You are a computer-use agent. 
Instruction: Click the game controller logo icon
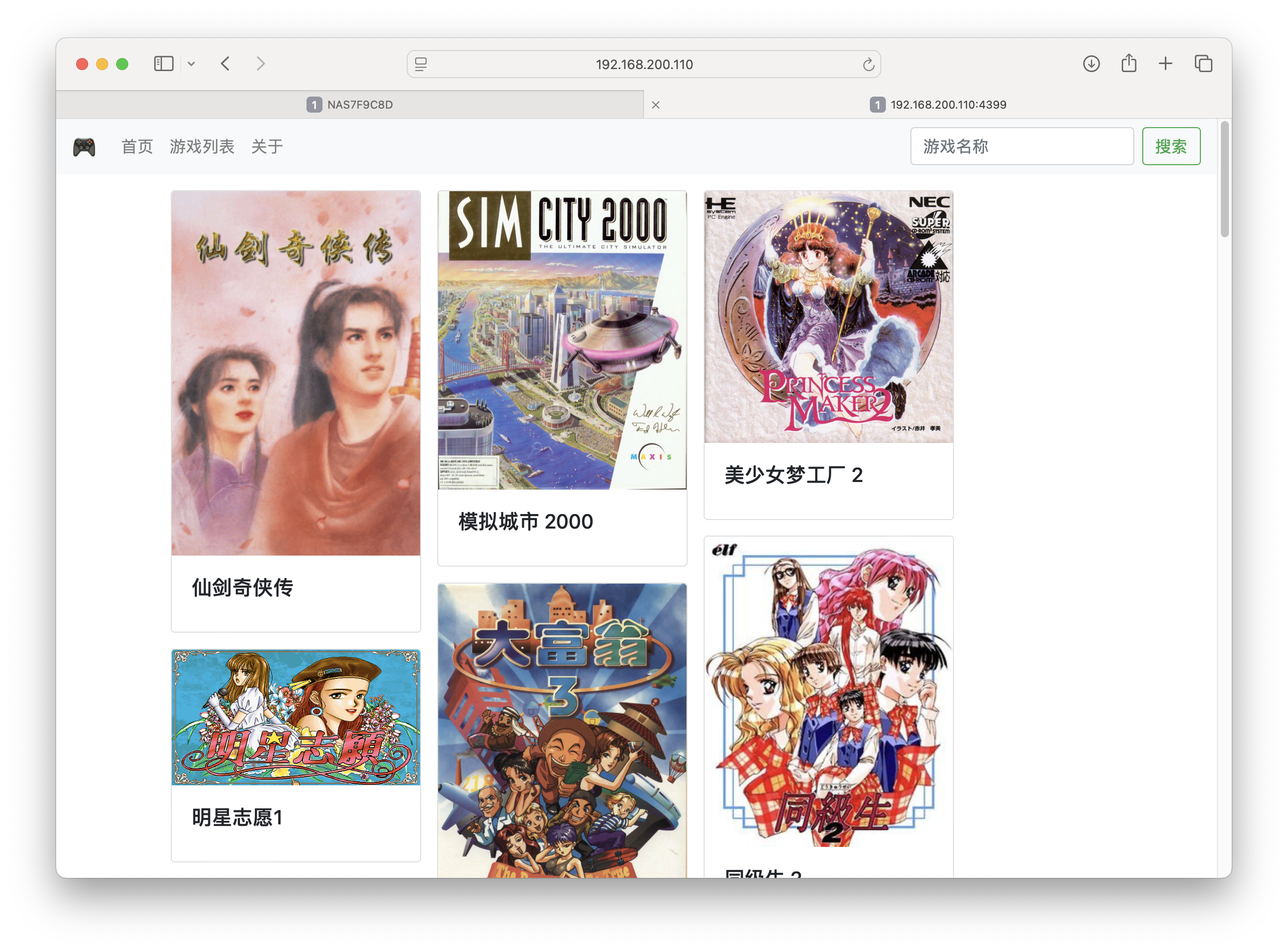[84, 147]
